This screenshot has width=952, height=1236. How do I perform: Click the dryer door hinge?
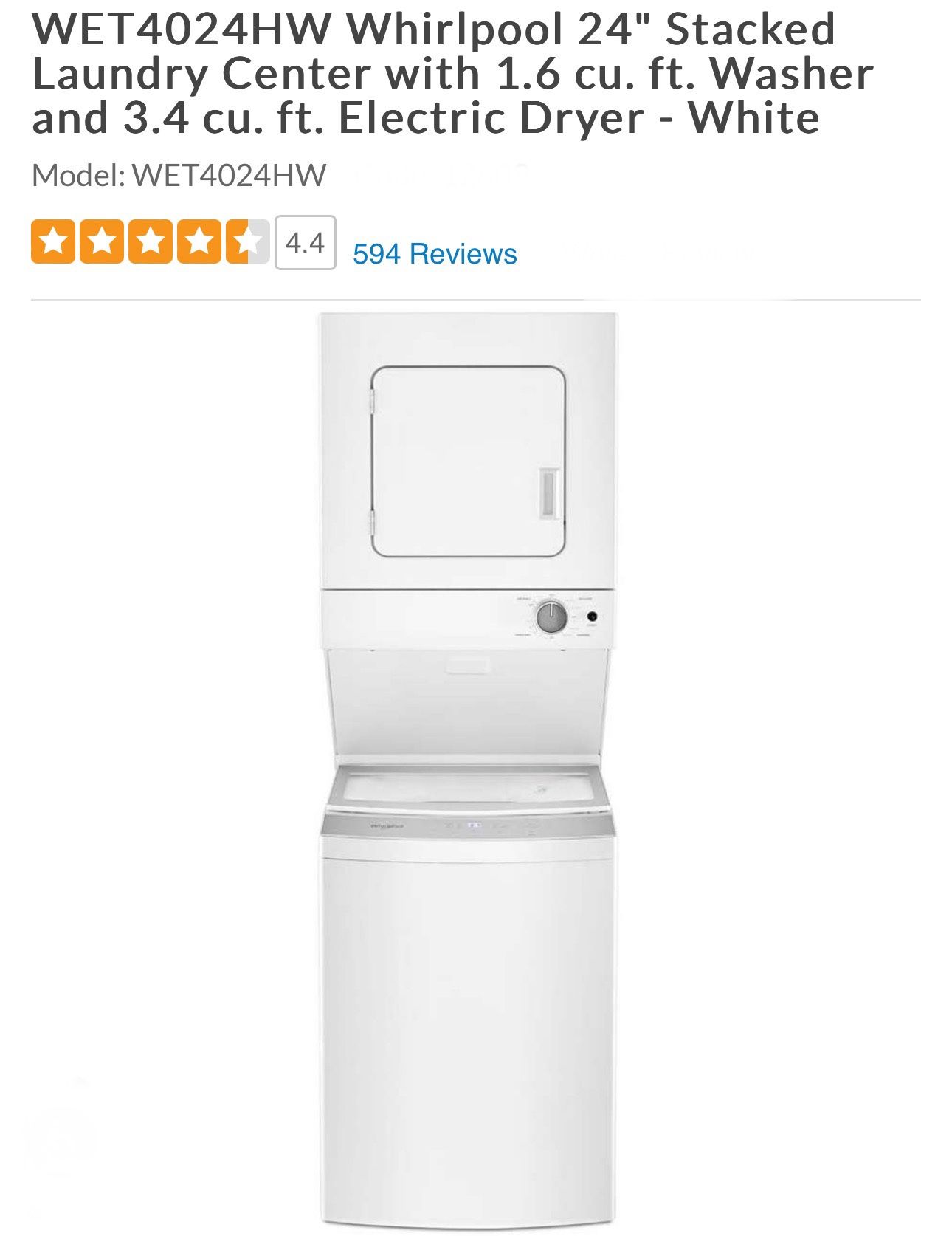373,402
